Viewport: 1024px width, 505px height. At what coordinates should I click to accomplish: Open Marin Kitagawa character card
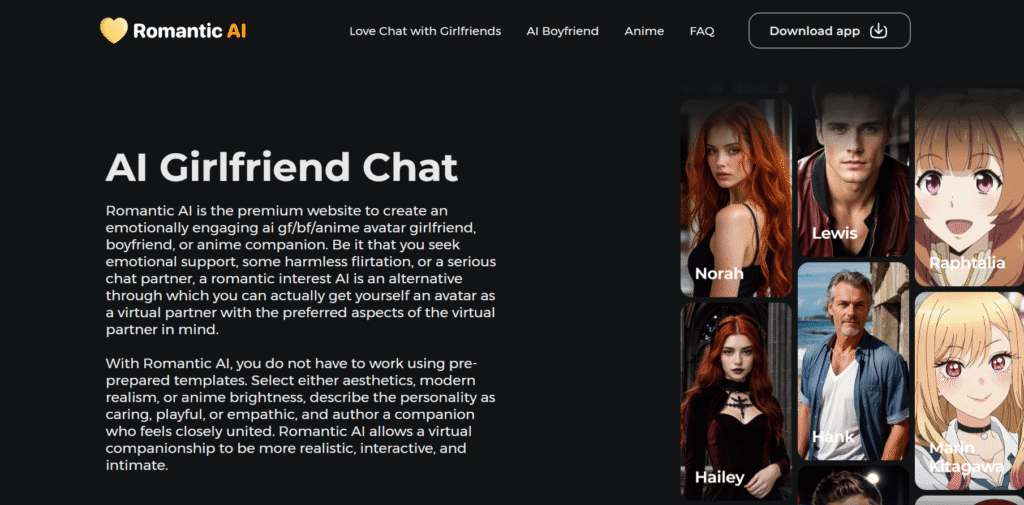(x=969, y=391)
